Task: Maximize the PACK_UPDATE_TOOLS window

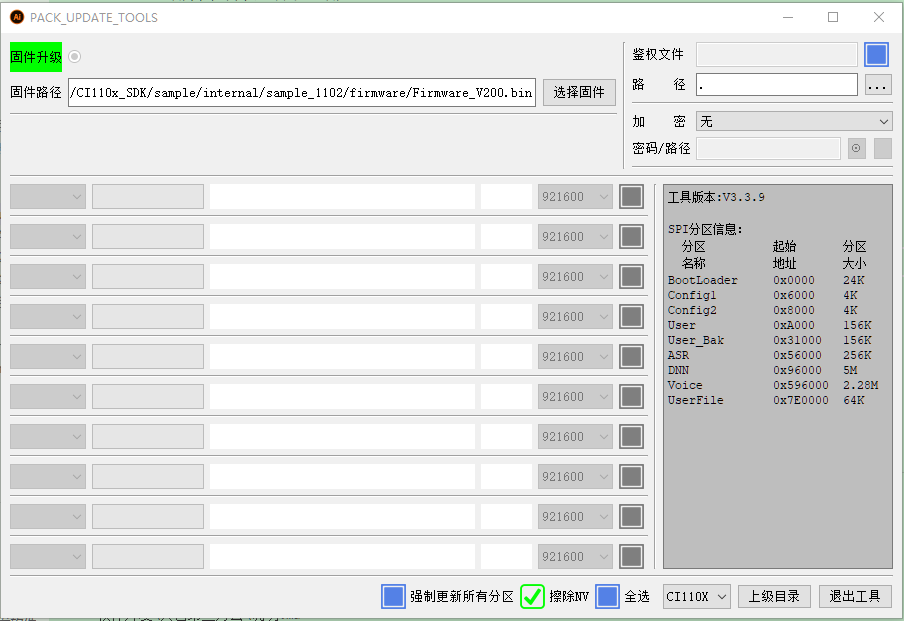Action: point(833,17)
